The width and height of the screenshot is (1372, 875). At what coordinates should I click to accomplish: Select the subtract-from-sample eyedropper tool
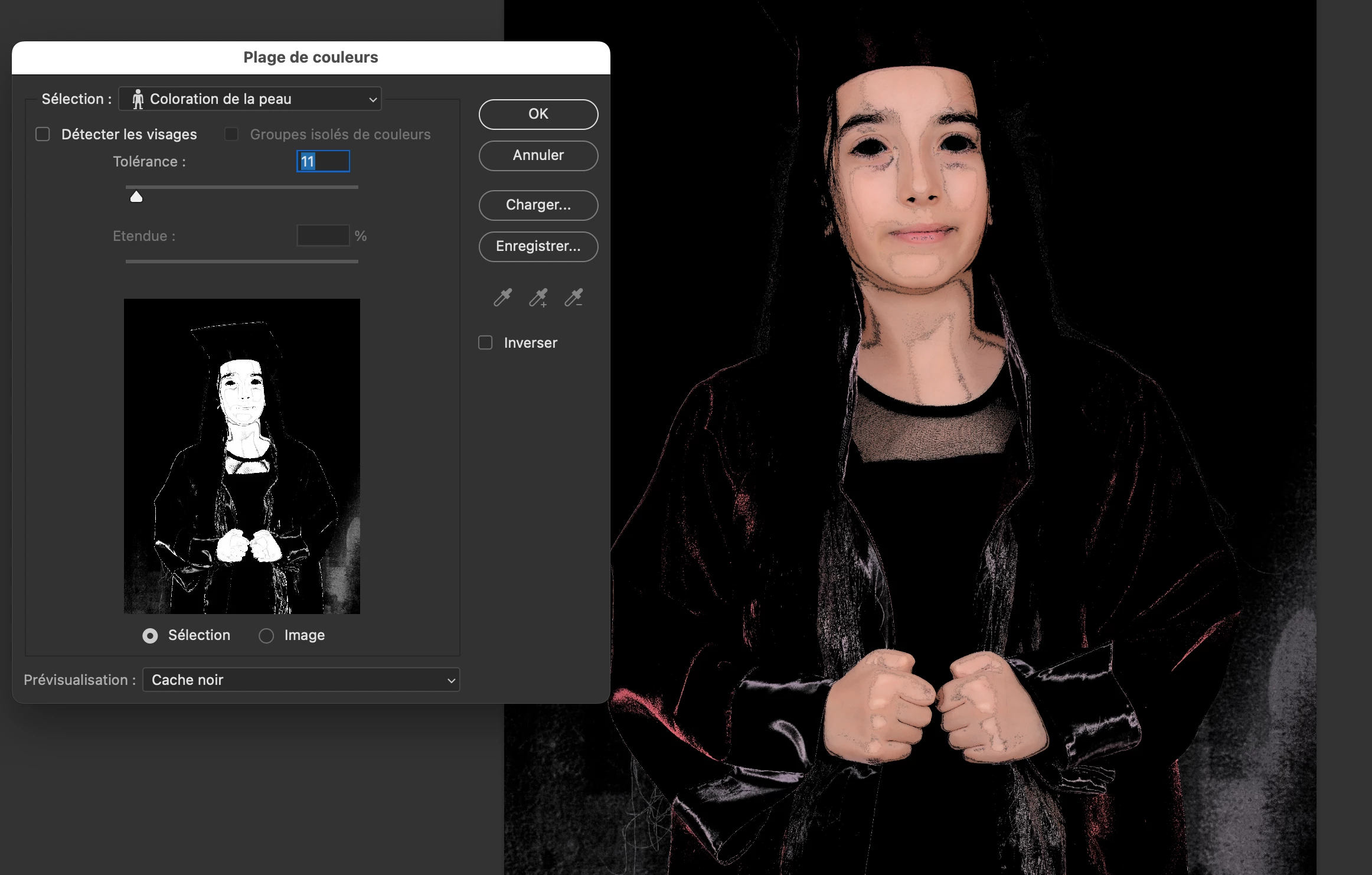[573, 297]
